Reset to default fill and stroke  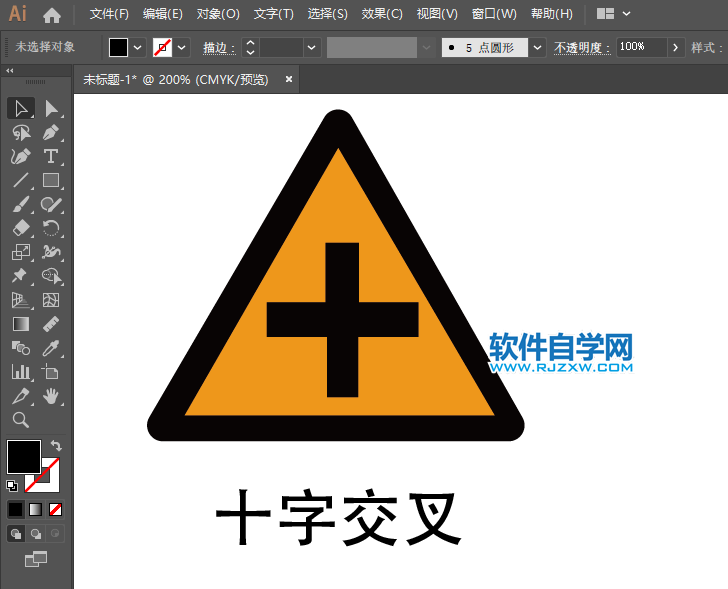tap(12, 486)
